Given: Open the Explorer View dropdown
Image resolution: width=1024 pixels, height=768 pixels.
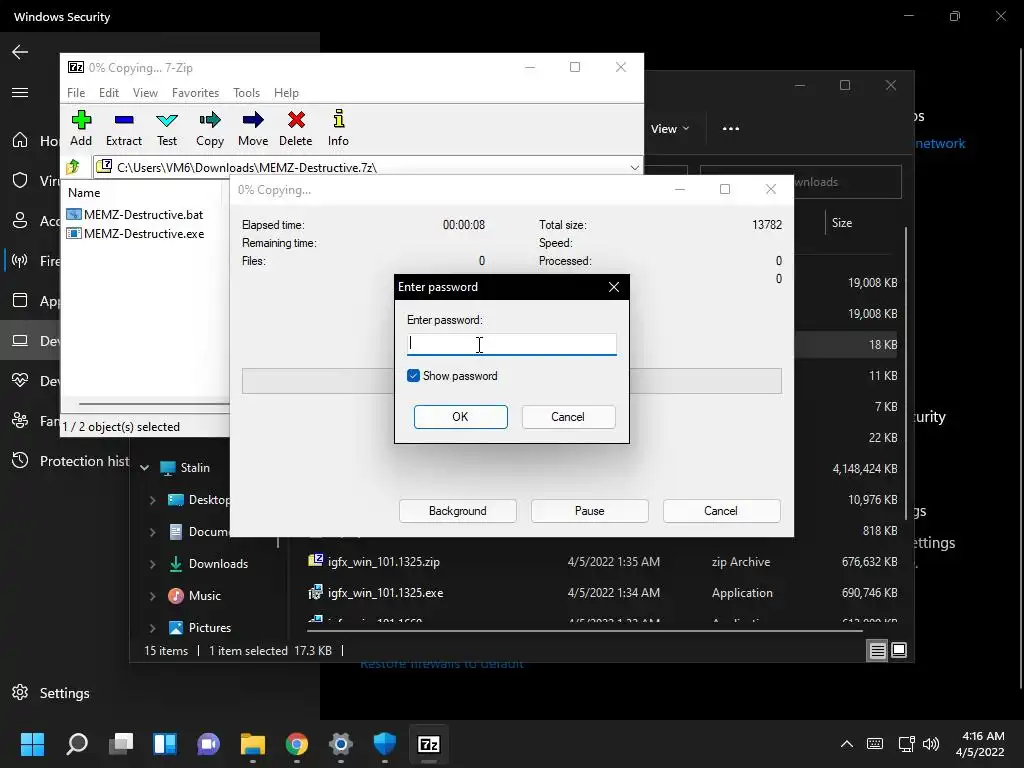Looking at the screenshot, I should pyautogui.click(x=670, y=129).
